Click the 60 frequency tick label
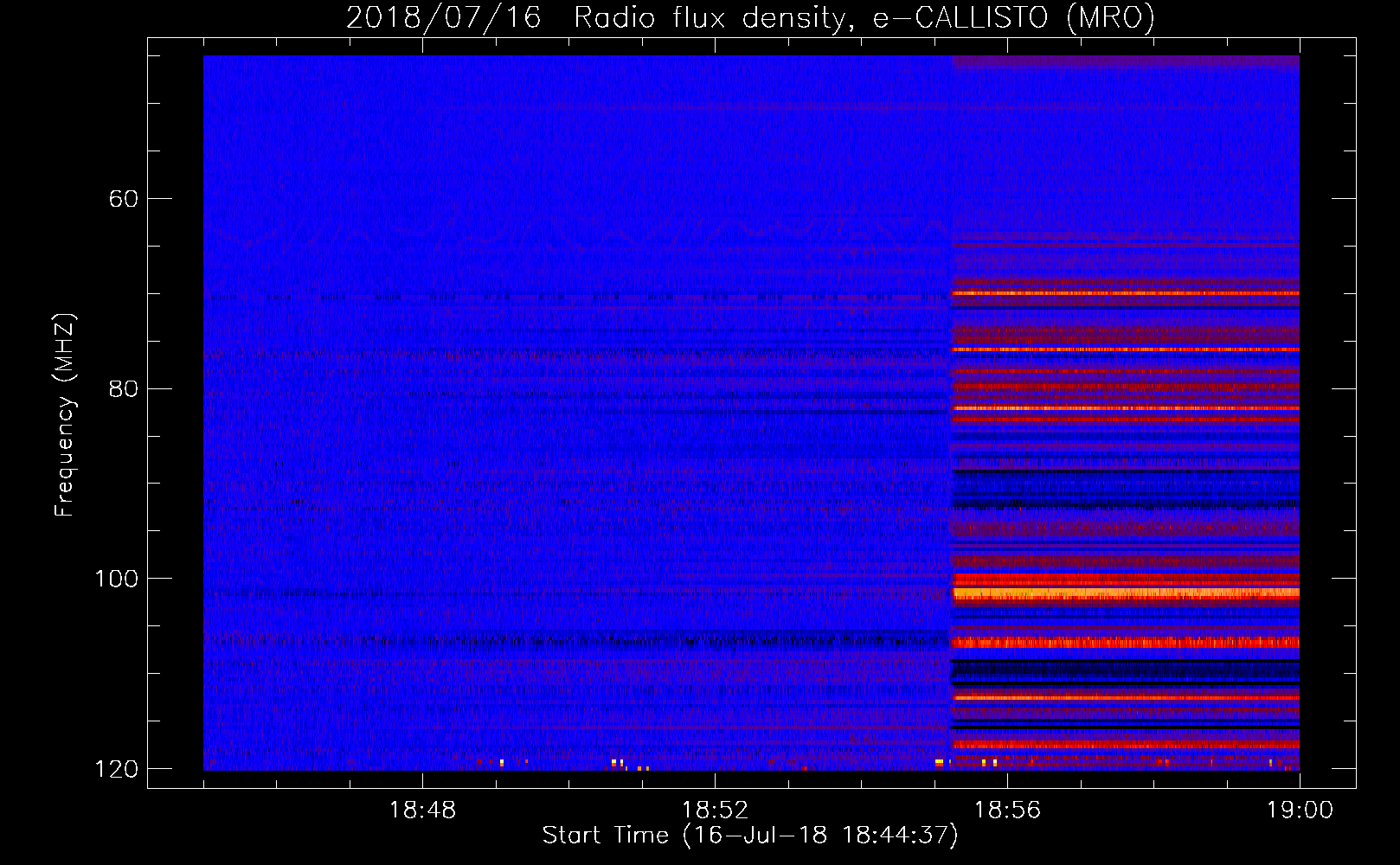 [124, 199]
